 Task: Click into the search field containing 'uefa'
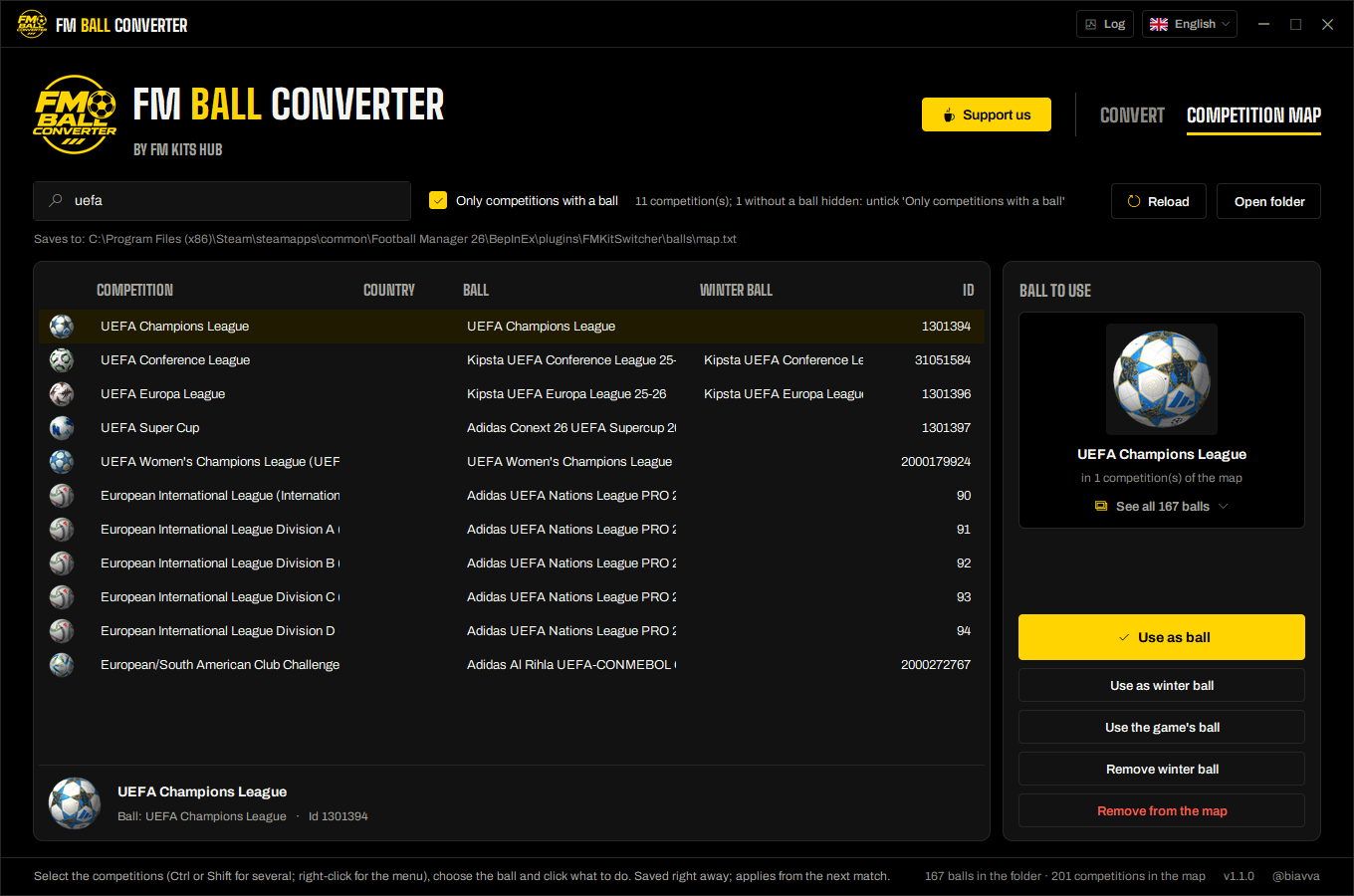pos(222,201)
